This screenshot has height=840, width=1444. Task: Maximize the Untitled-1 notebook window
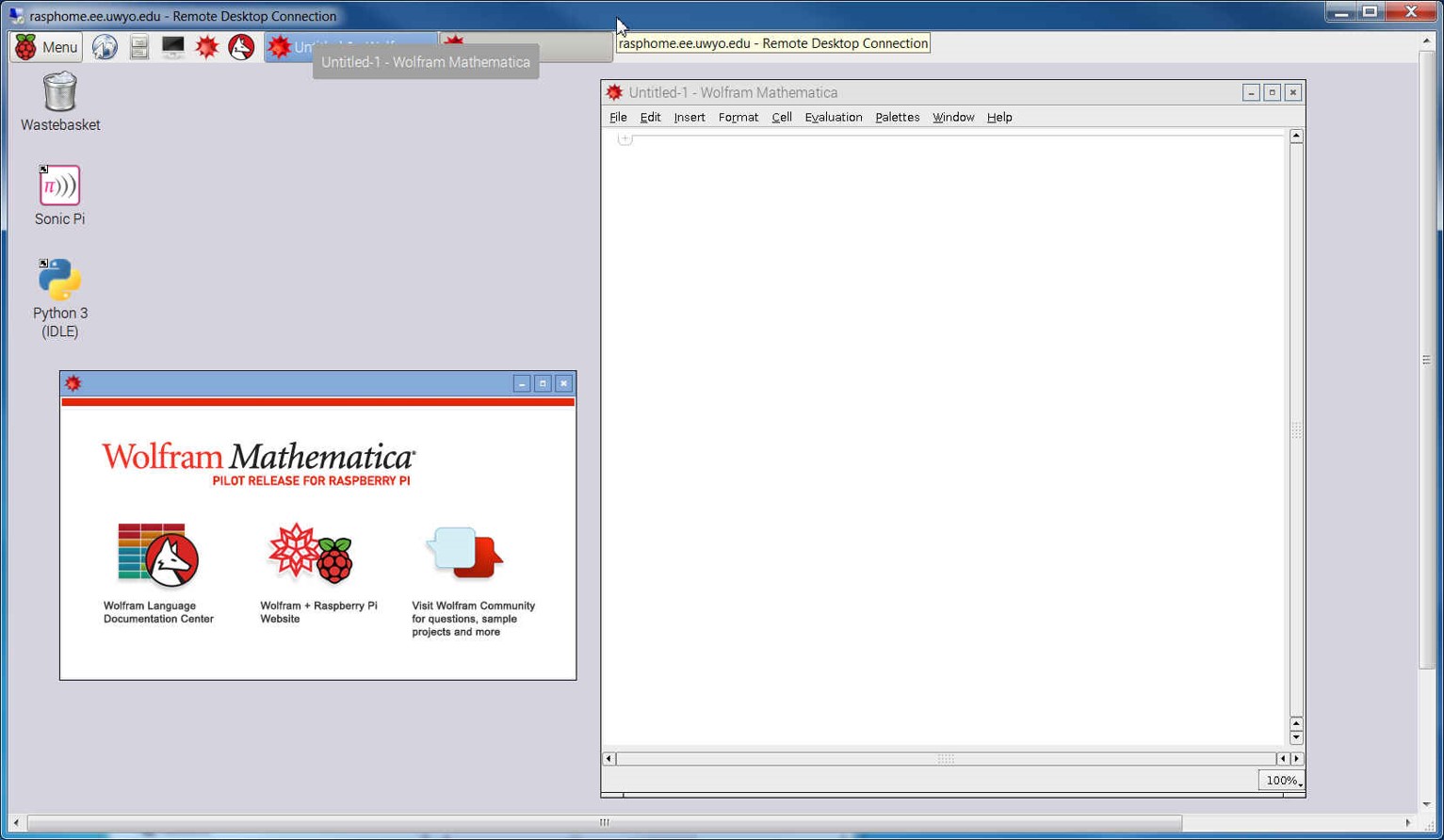pyautogui.click(x=1272, y=92)
